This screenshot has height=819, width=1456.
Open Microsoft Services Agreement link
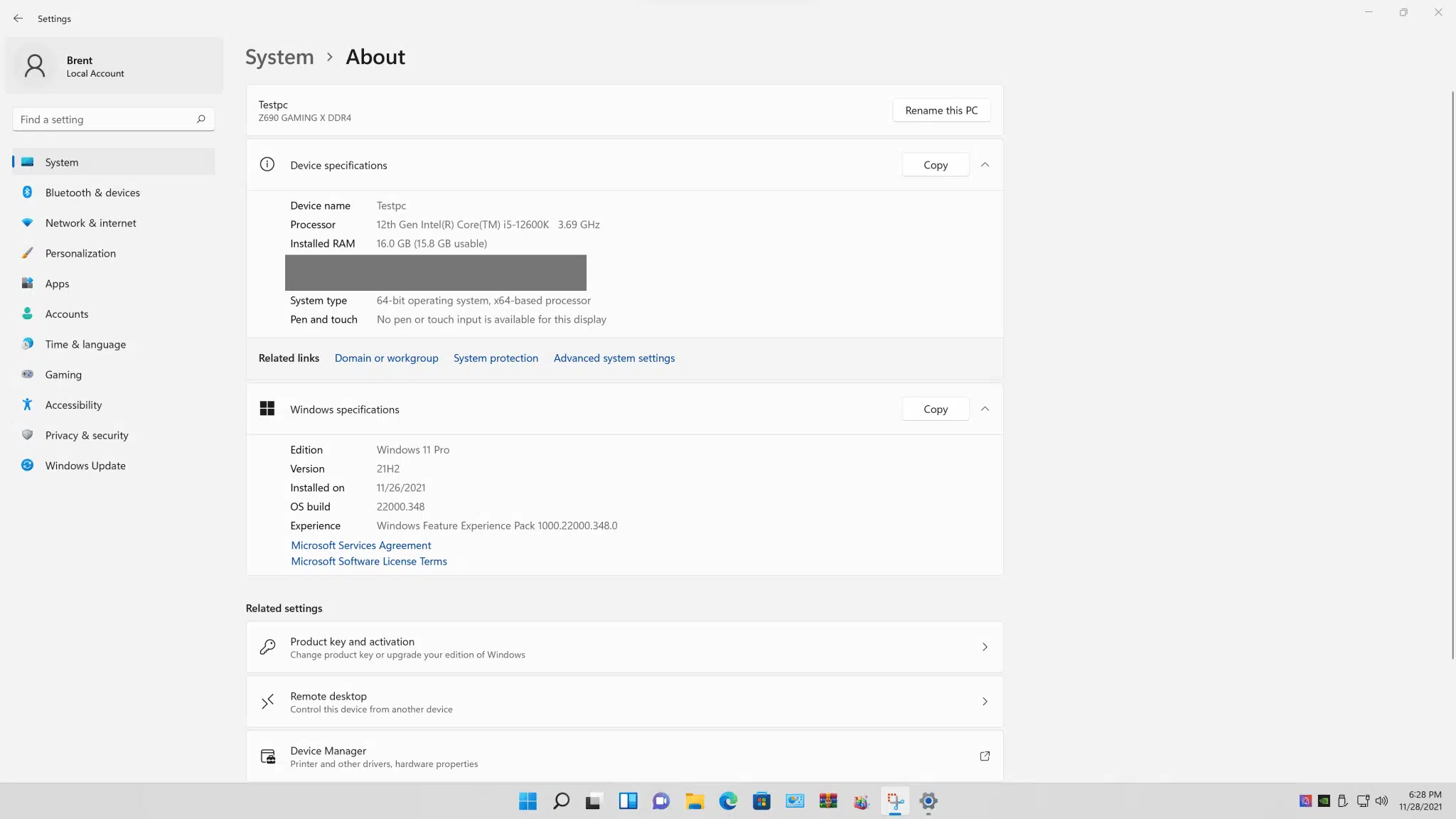pyautogui.click(x=360, y=545)
